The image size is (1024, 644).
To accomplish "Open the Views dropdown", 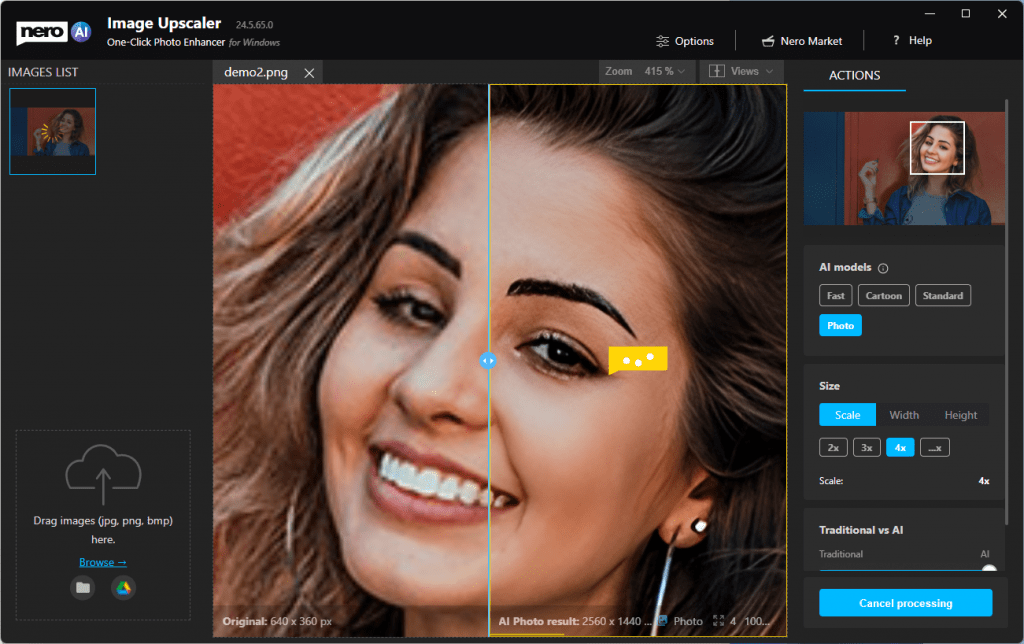I will coord(743,72).
